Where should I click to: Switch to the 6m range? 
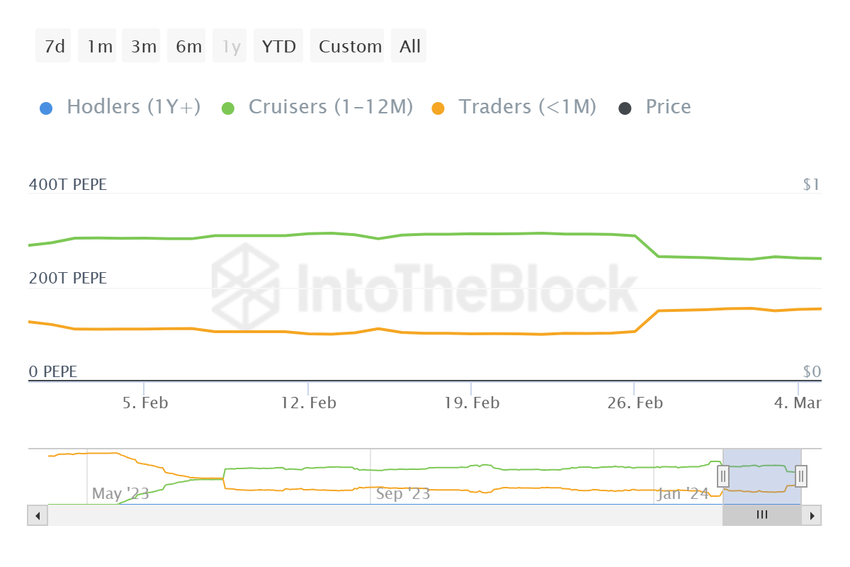pos(188,46)
